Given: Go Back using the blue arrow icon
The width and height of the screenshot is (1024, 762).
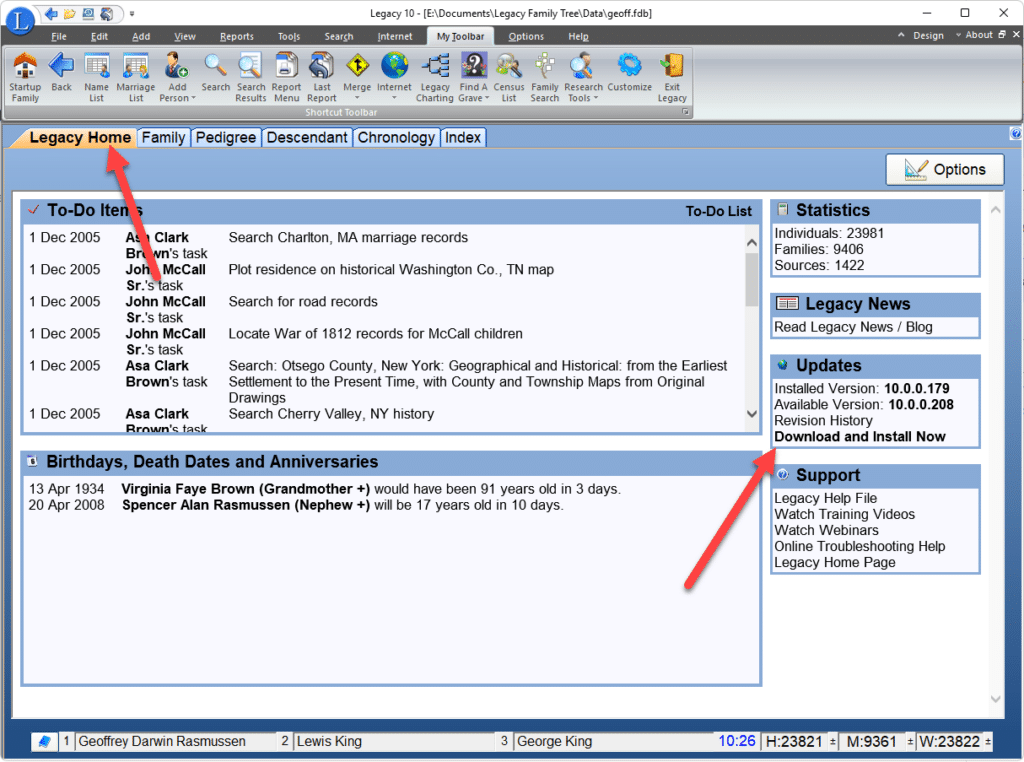Looking at the screenshot, I should click(x=61, y=72).
